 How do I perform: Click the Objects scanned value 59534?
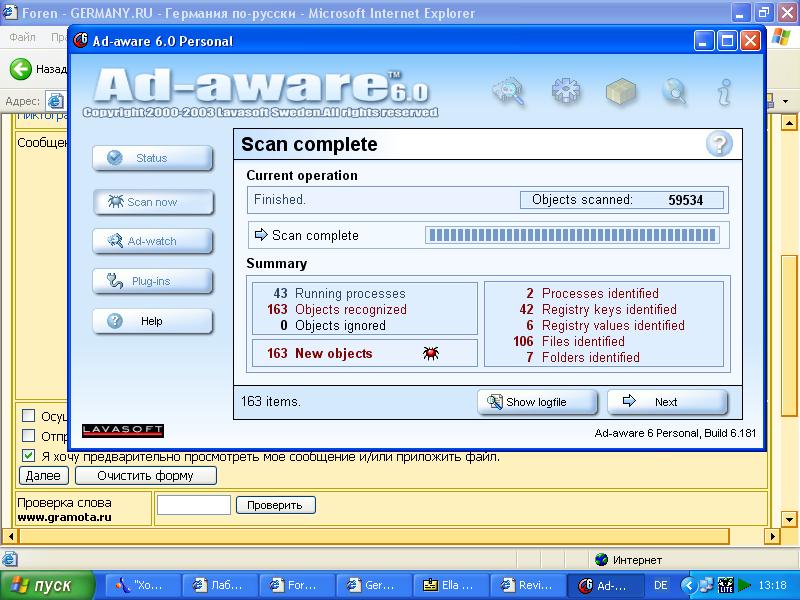click(x=685, y=200)
